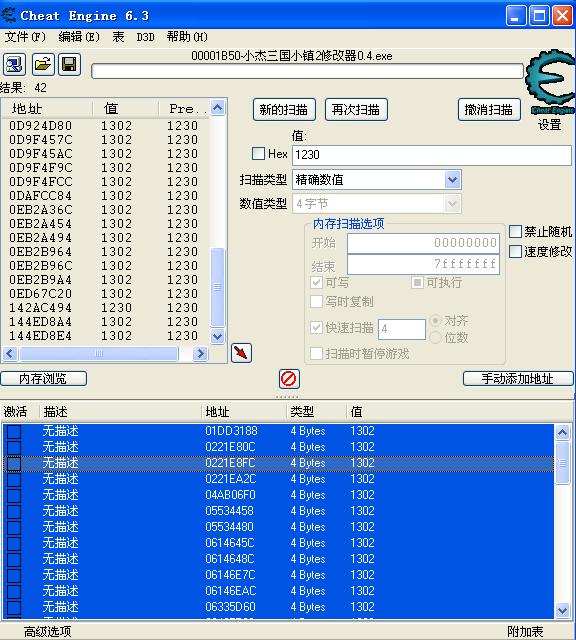This screenshot has height=640, width=576.
Task: Select result row 142AC494
Action: 105,307
